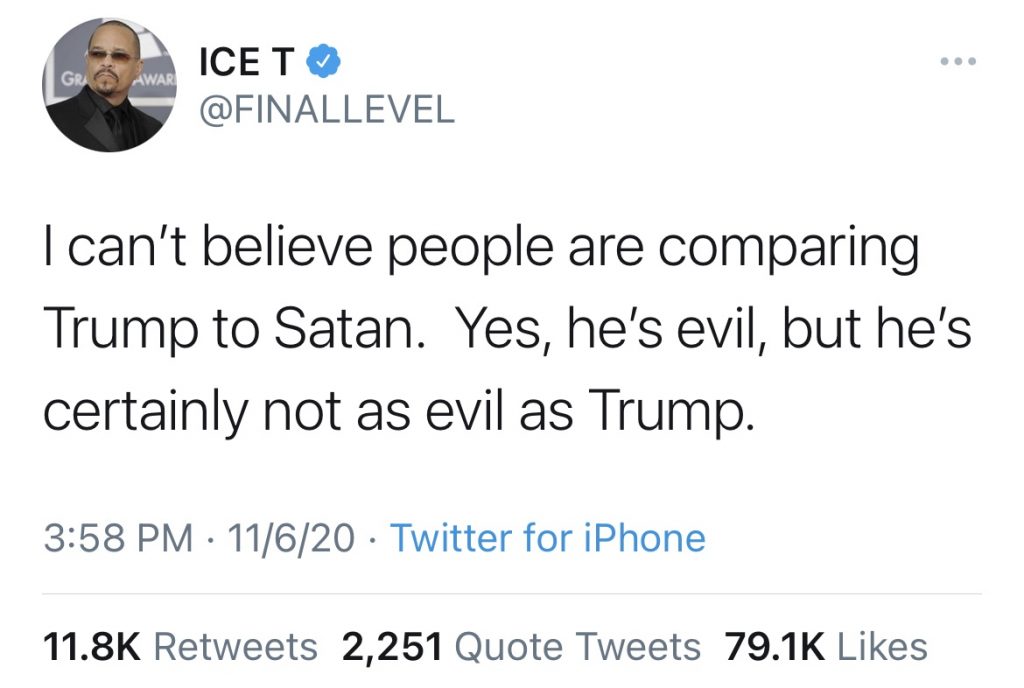Open the three-dot more options menu
Viewport: 1024px width, 688px height.
958,61
